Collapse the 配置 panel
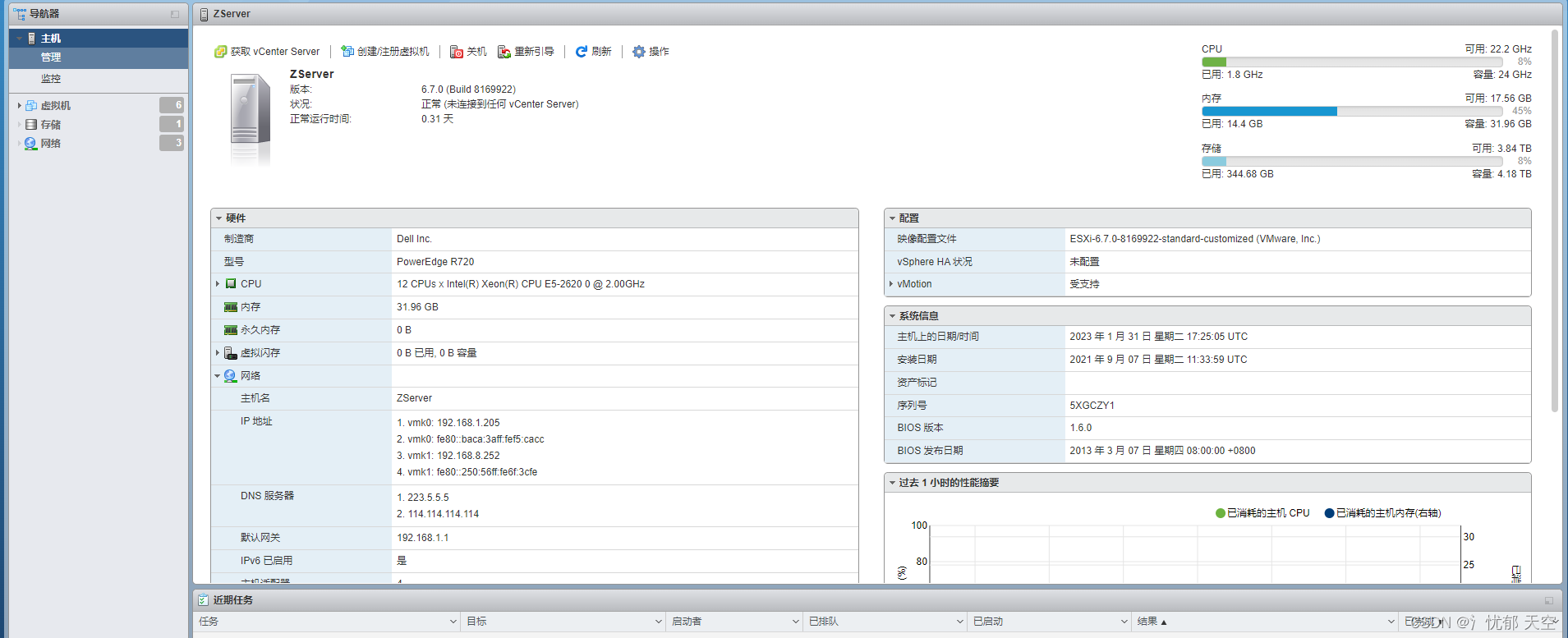 [x=892, y=218]
